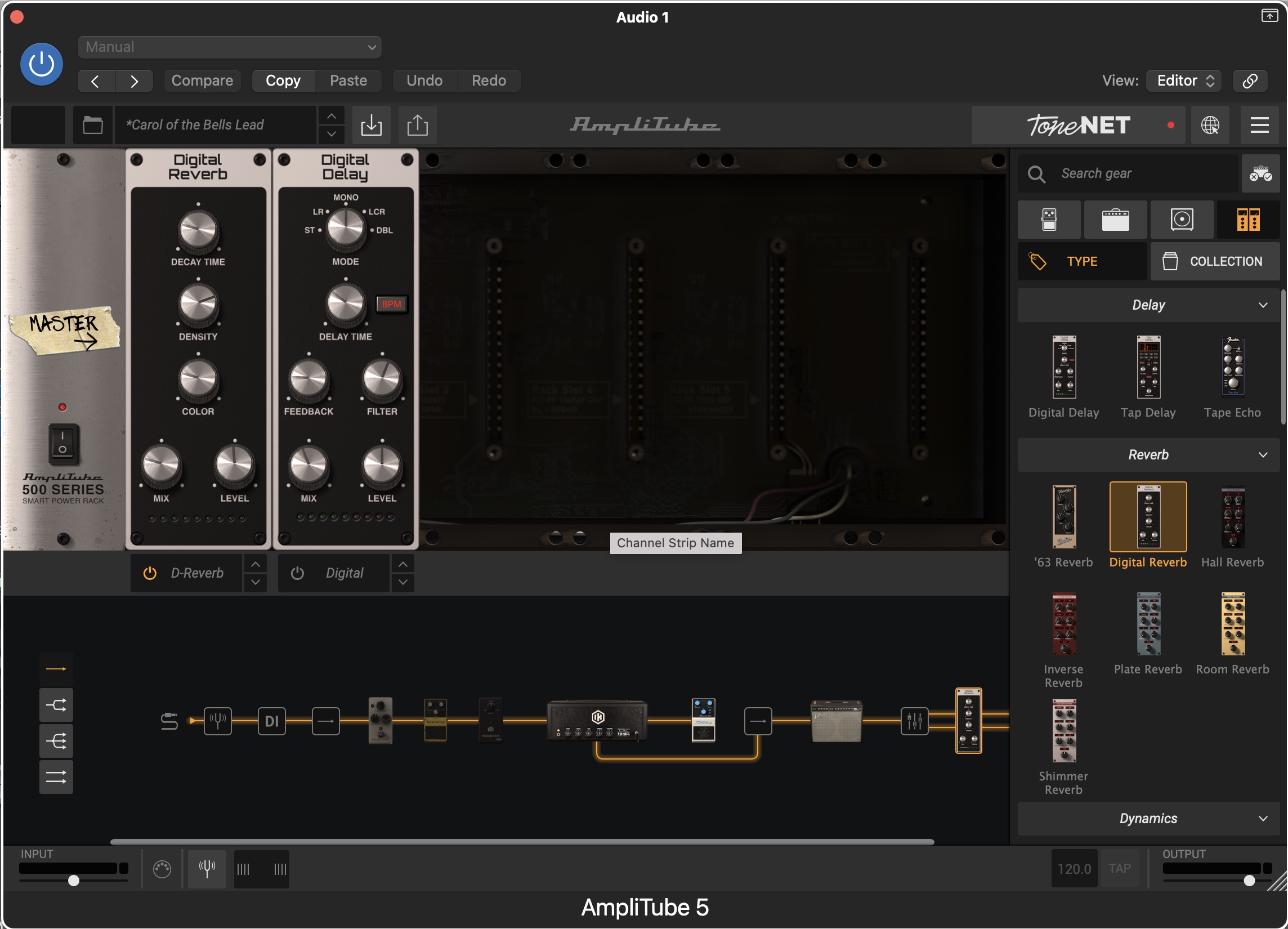This screenshot has height=929, width=1288.
Task: Click the globe web icon
Action: point(1210,125)
